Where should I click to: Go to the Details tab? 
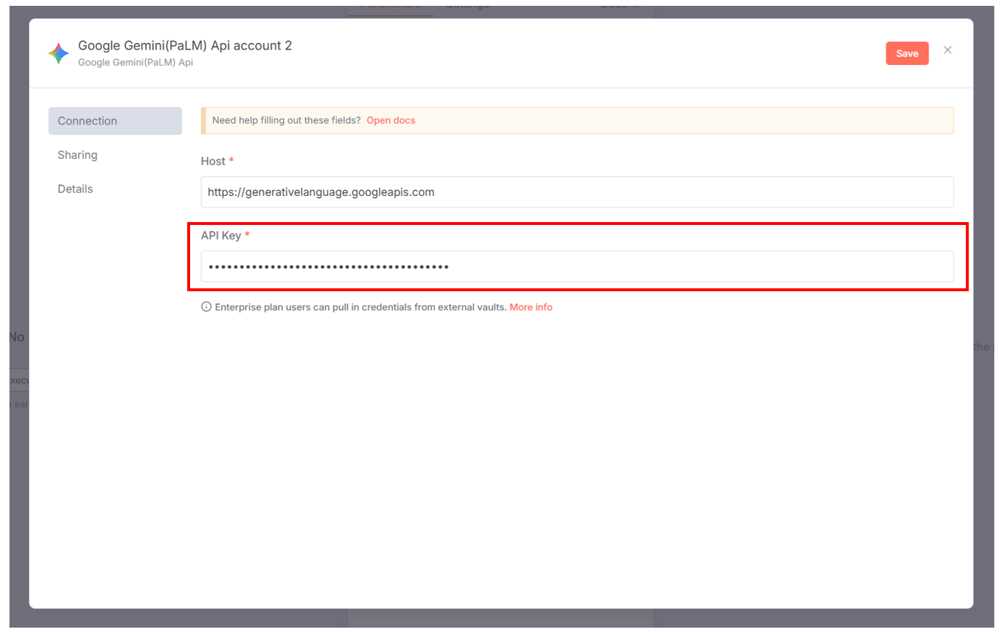75,189
